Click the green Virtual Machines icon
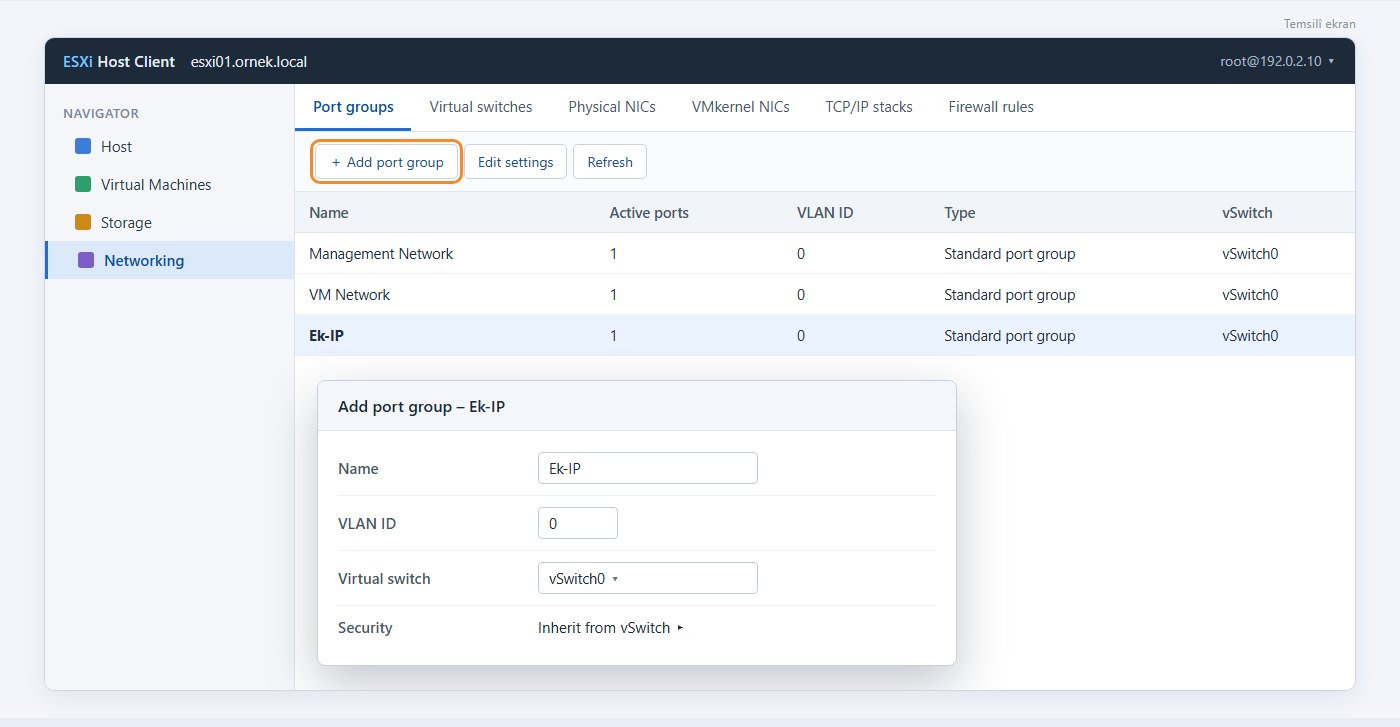 pyautogui.click(x=83, y=185)
